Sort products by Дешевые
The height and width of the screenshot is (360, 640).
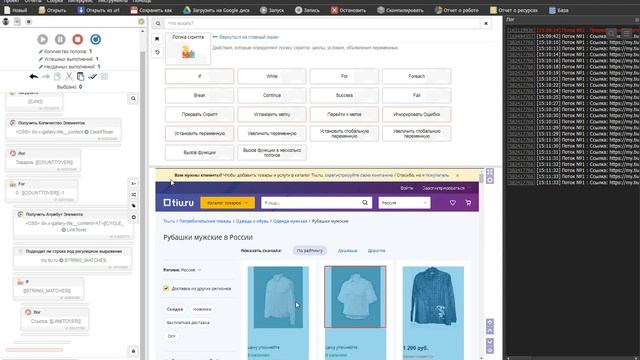tap(347, 251)
